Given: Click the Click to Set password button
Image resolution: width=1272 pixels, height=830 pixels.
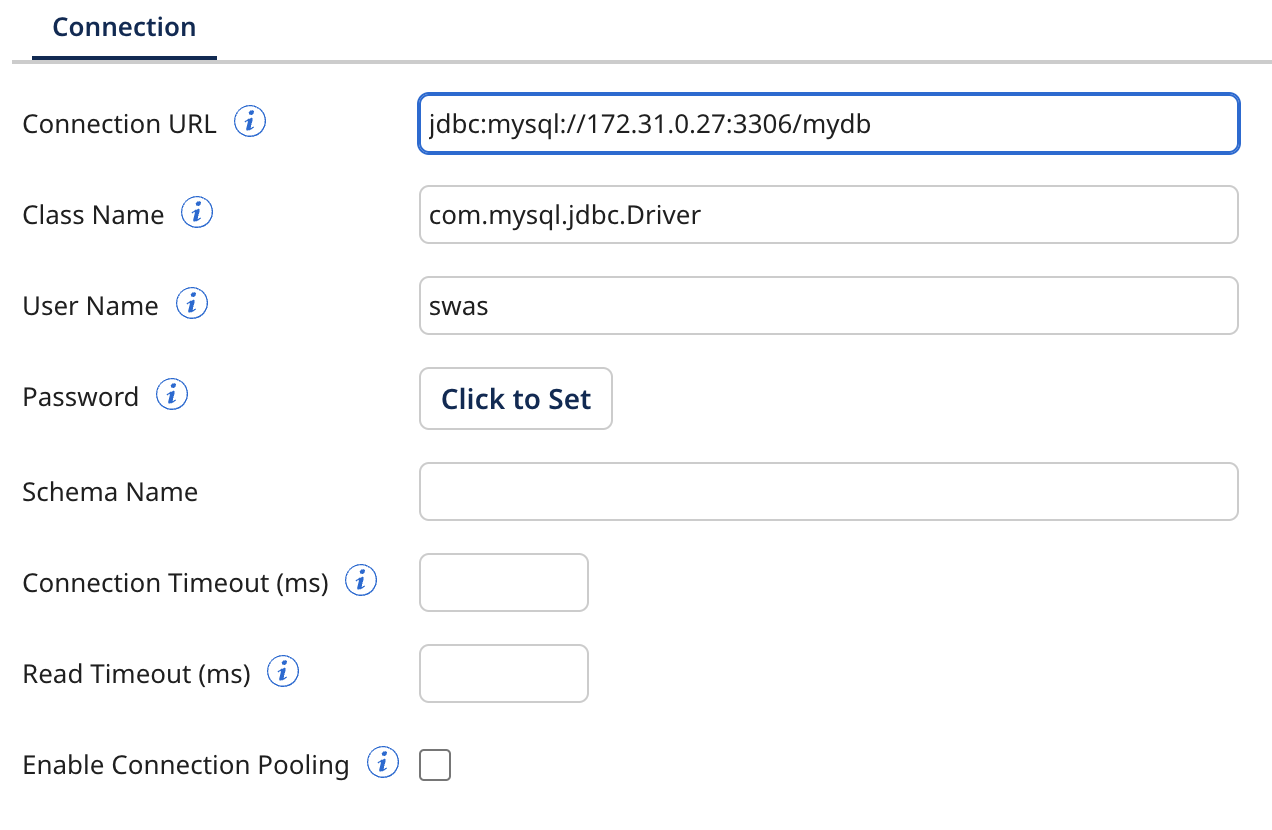Looking at the screenshot, I should pos(515,398).
